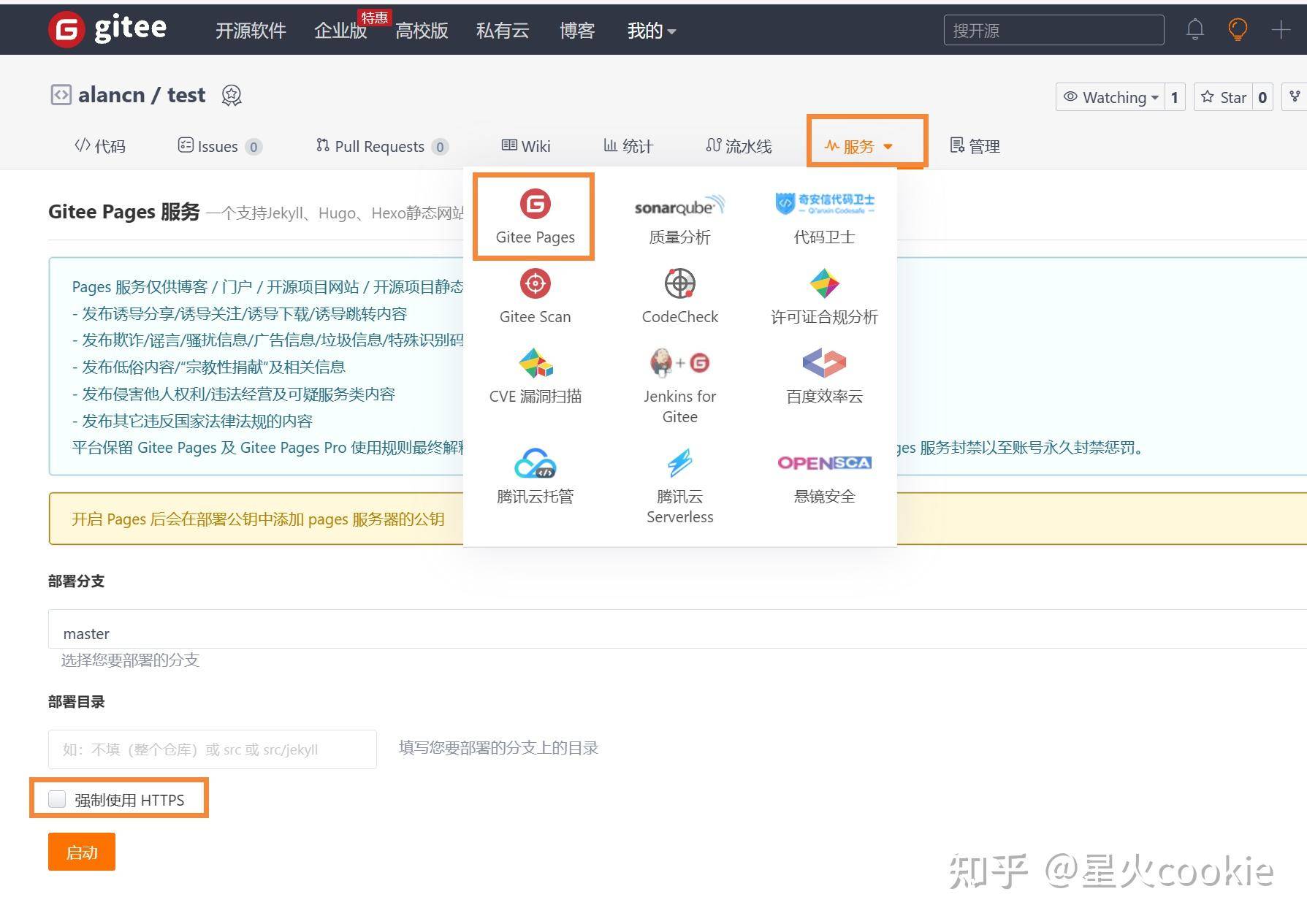This screenshot has width=1307, height=924.
Task: Switch to the 代码 tab
Action: coord(99,146)
